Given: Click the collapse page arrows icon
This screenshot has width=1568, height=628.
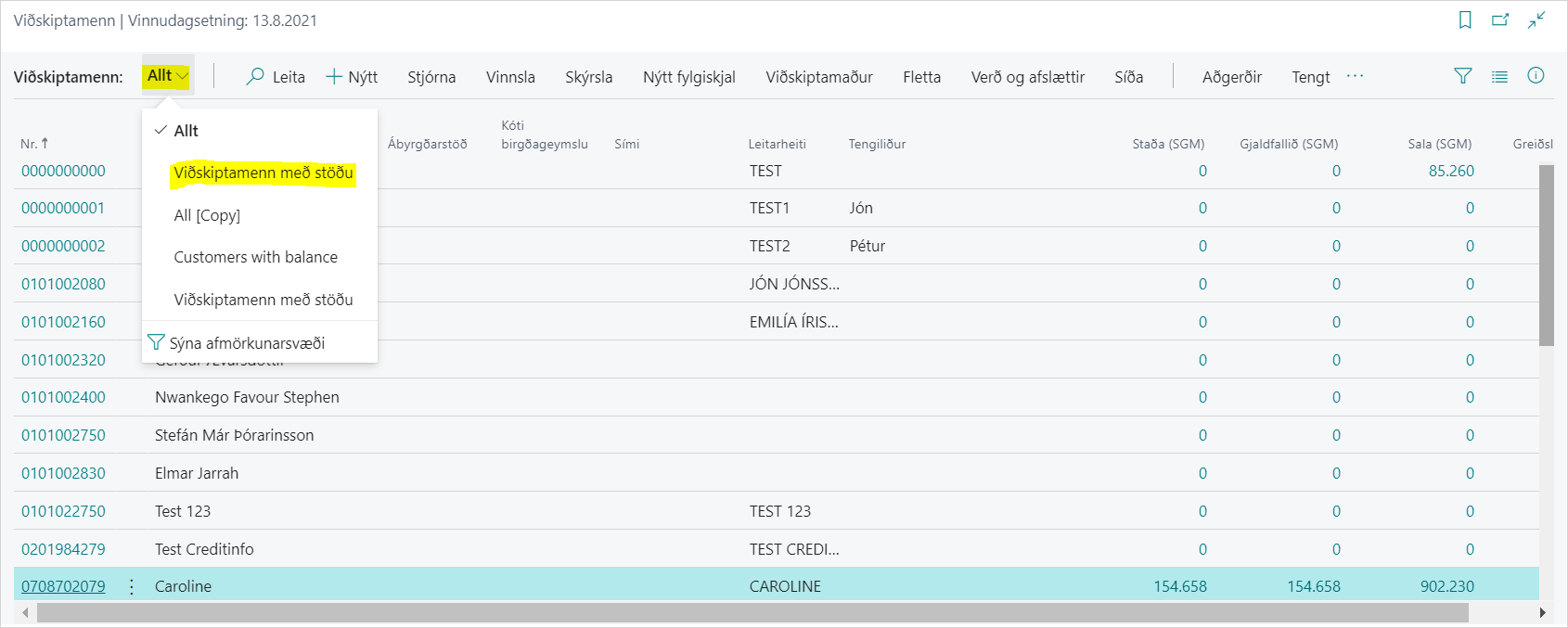Looking at the screenshot, I should [1536, 20].
